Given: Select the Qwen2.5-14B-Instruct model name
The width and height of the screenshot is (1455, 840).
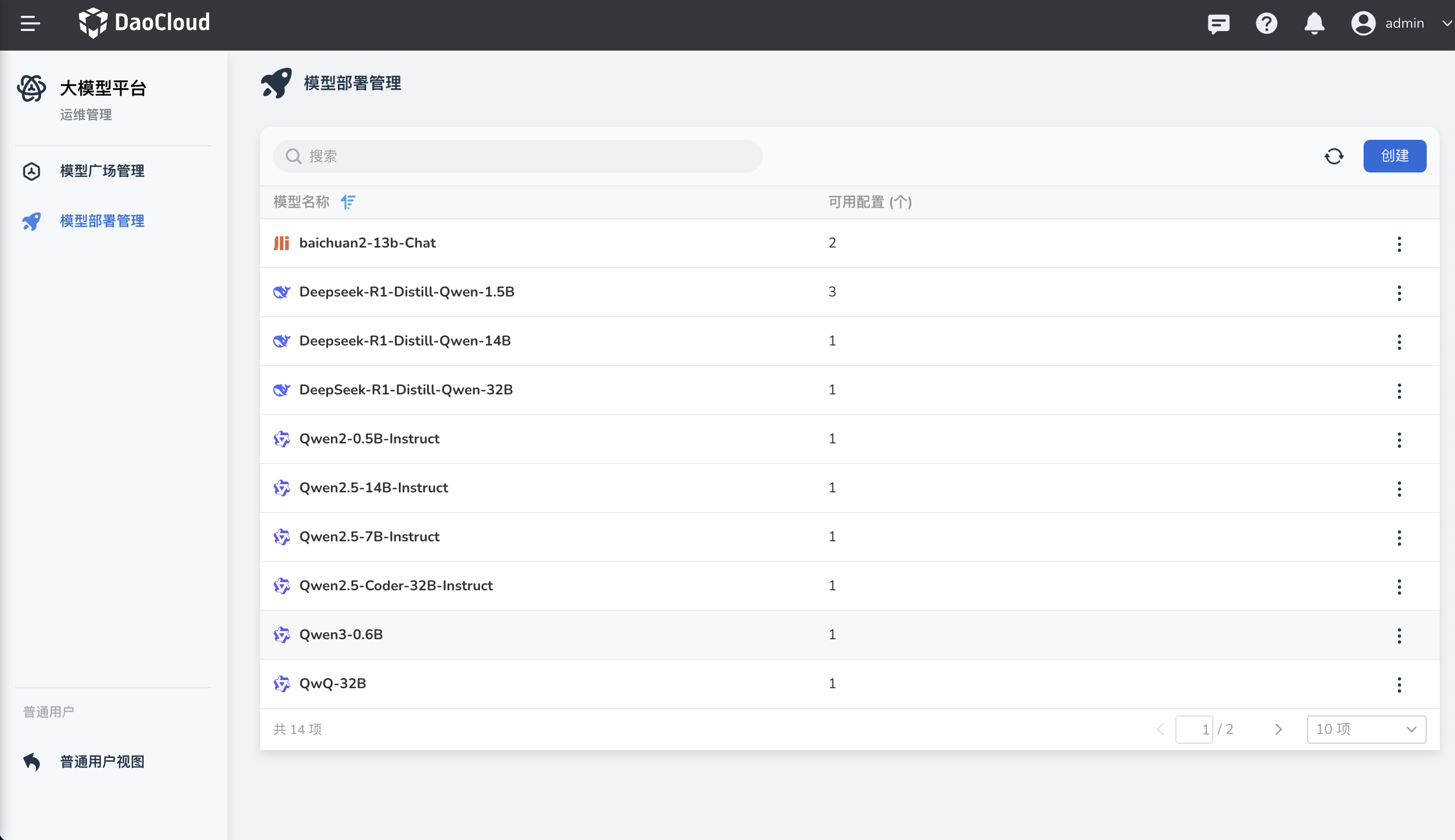Looking at the screenshot, I should coord(374,488).
